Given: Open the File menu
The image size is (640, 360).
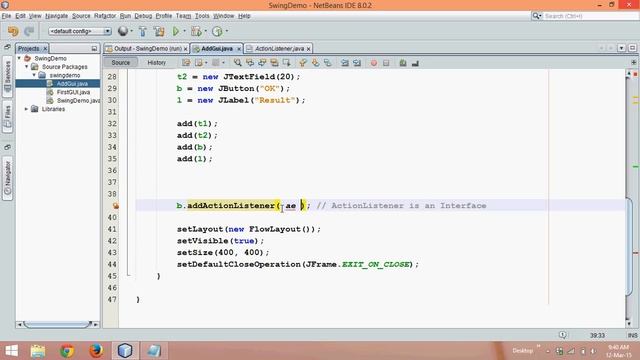Looking at the screenshot, I should 6,16.
